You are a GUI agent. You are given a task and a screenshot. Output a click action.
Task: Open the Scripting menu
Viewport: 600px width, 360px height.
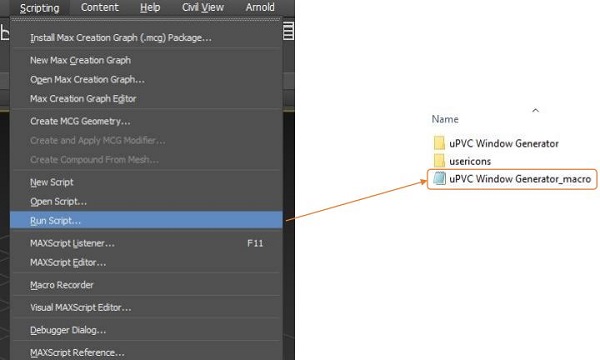pyautogui.click(x=39, y=8)
